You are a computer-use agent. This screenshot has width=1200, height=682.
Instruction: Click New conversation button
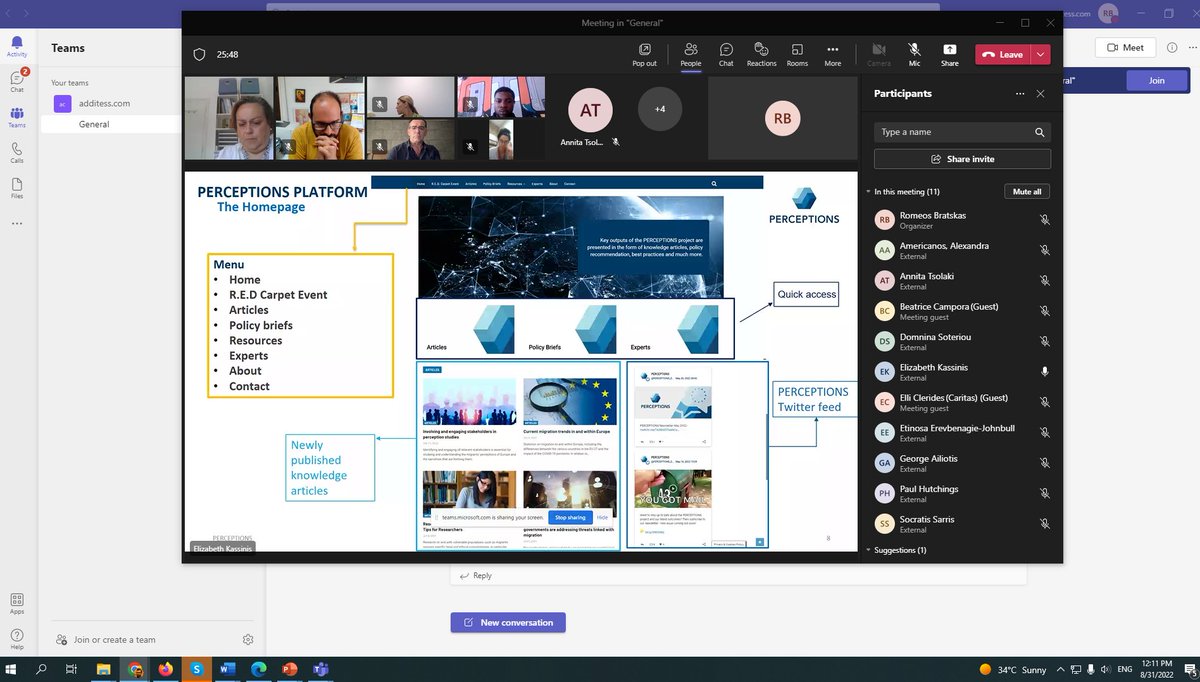(x=508, y=622)
